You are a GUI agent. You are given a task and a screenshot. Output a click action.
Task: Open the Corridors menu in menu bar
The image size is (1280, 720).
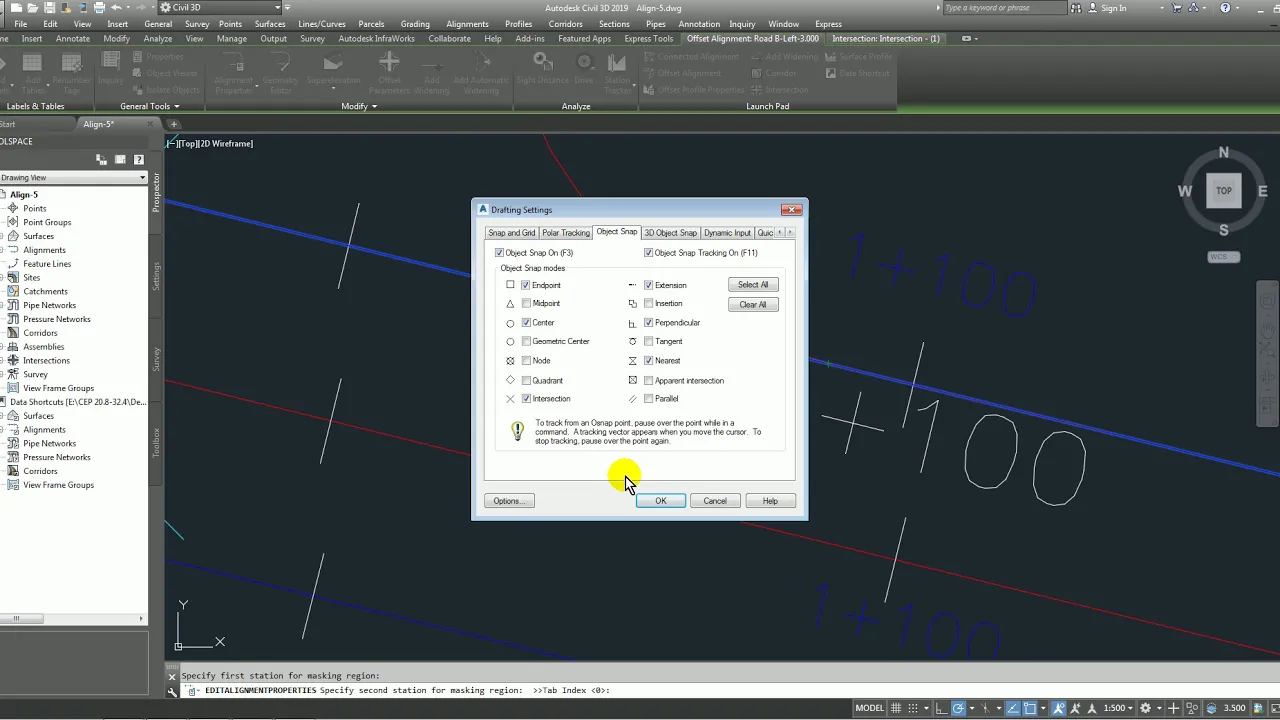565,24
